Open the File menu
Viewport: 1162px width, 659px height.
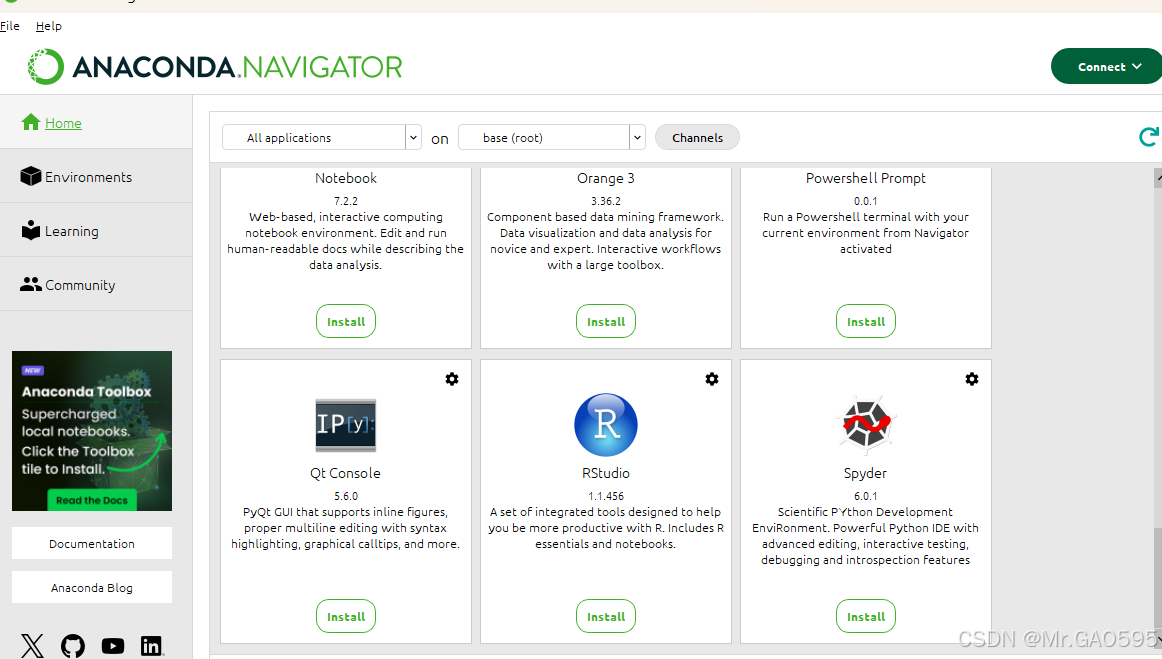pyautogui.click(x=10, y=26)
